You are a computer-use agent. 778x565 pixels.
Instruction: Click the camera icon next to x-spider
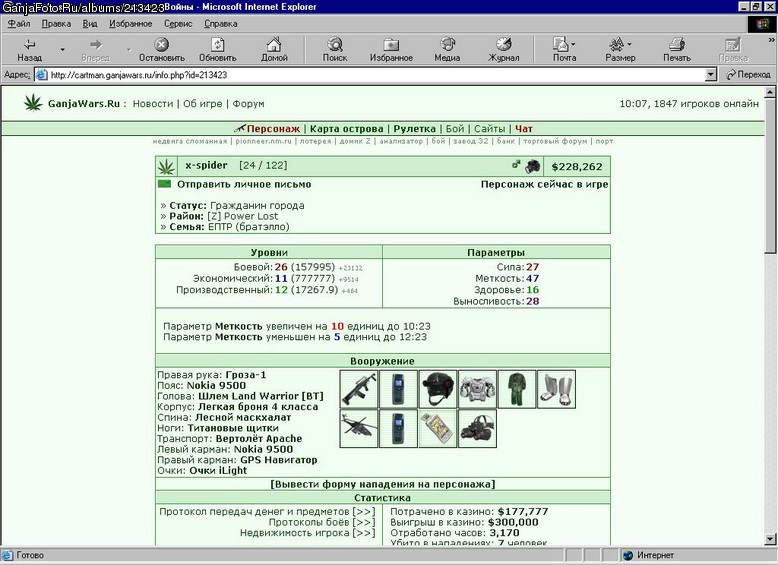[533, 166]
